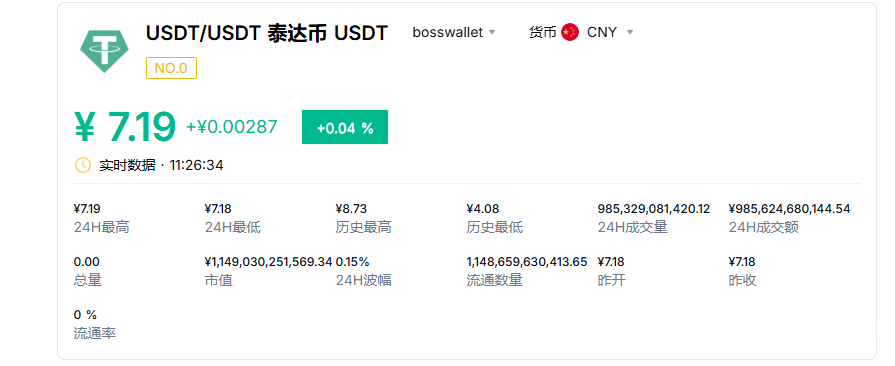Click the +¥0.00287 price change value

click(x=232, y=127)
